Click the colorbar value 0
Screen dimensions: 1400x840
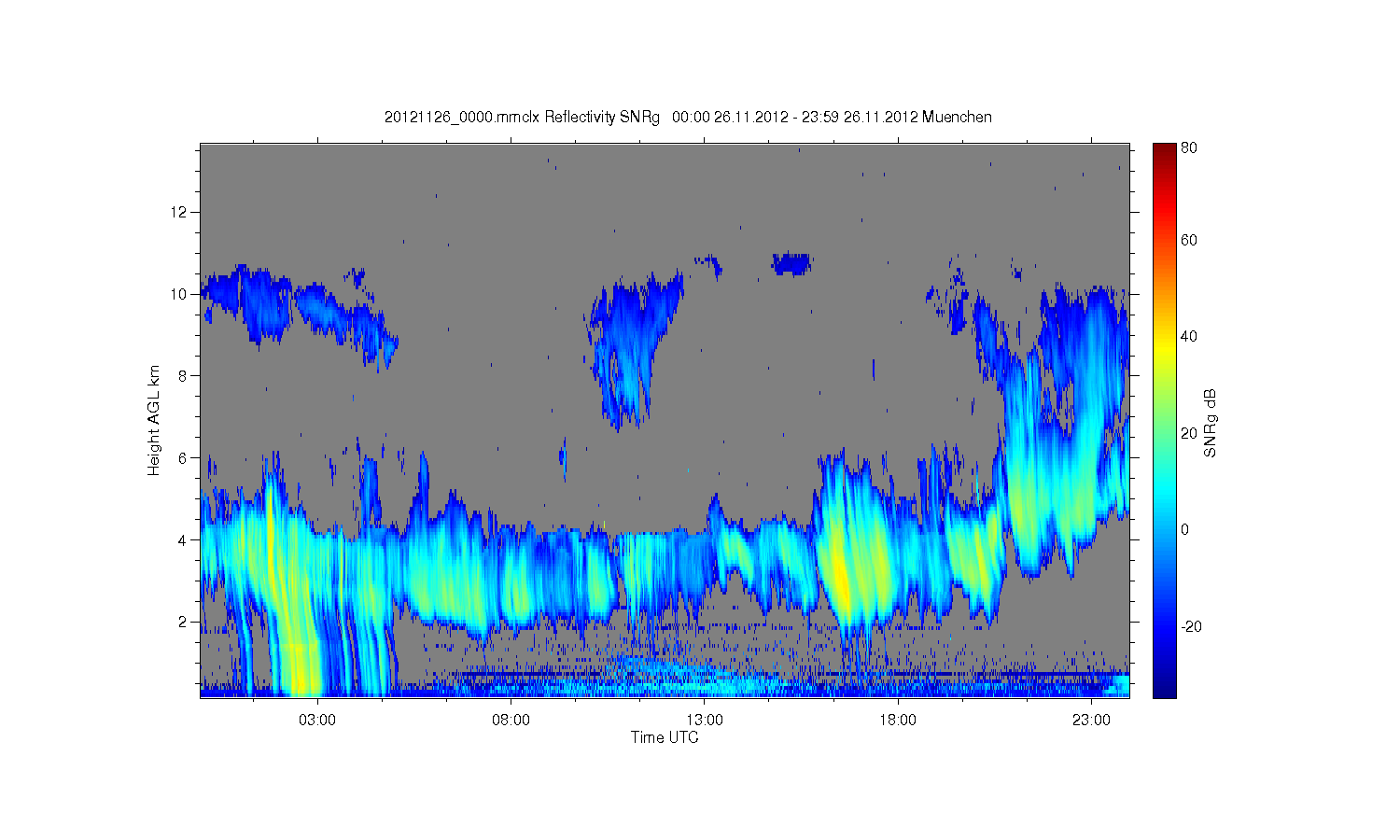tap(1184, 529)
